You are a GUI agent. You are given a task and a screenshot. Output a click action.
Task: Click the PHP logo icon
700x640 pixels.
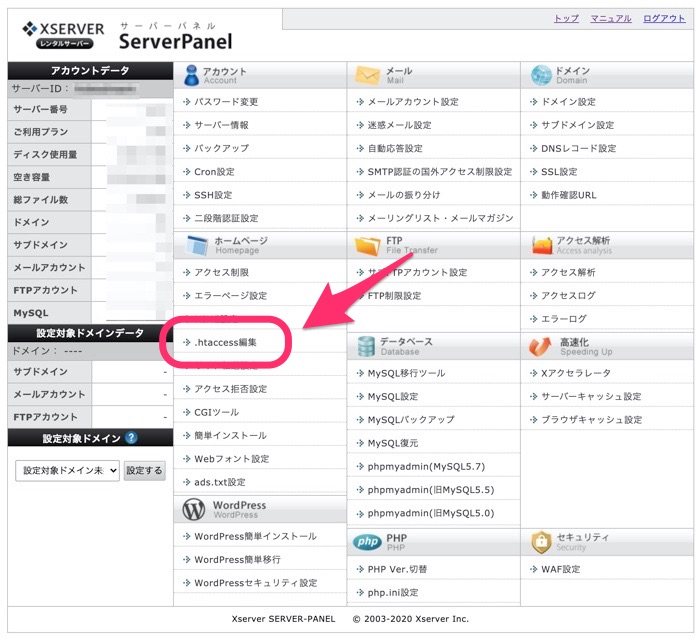(367, 542)
